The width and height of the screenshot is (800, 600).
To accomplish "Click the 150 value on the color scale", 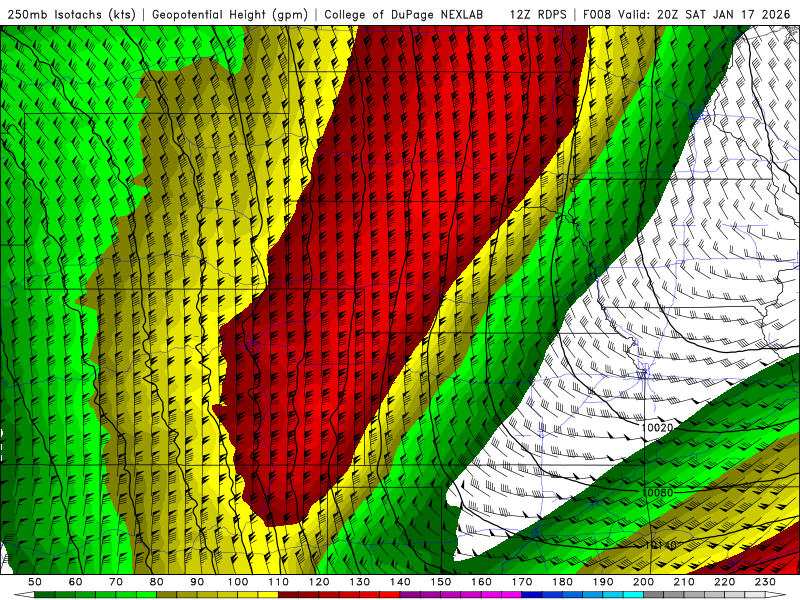I will click(441, 582).
